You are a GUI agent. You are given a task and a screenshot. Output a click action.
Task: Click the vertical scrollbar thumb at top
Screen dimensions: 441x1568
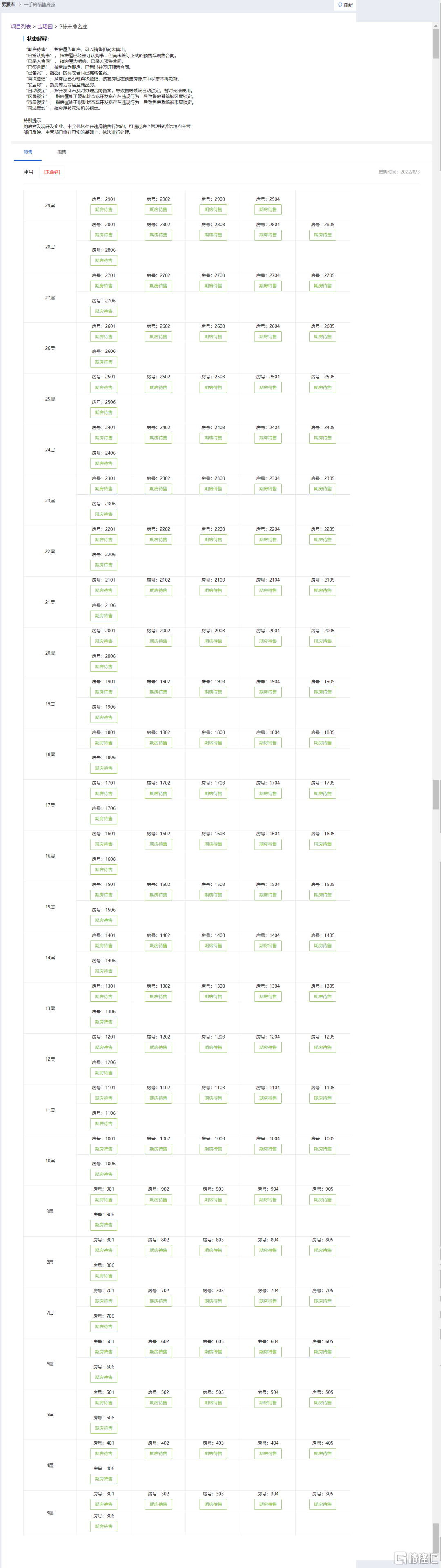[x=436, y=44]
